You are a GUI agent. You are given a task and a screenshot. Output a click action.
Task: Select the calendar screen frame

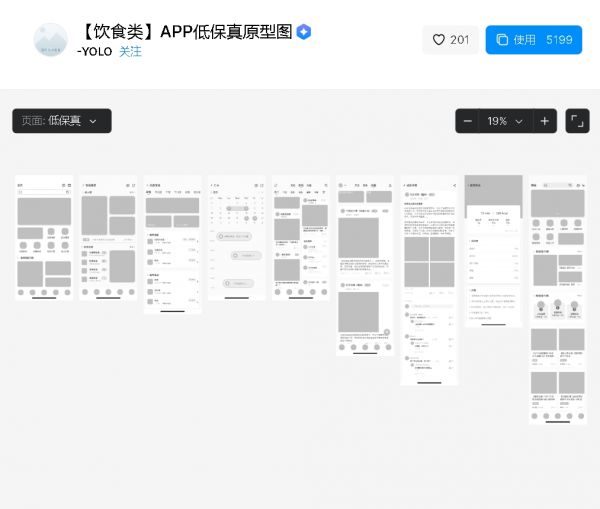pyautogui.click(x=236, y=238)
